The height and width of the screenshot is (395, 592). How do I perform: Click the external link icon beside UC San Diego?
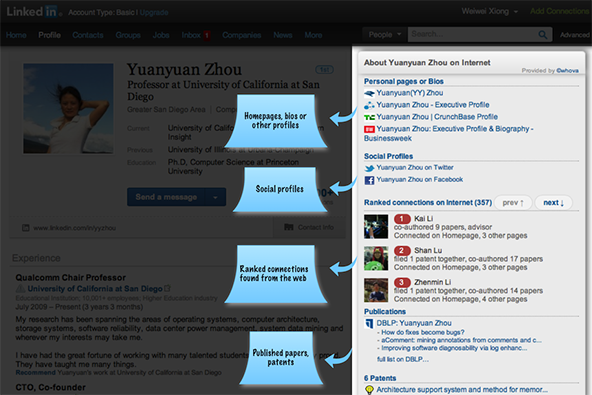[167, 289]
